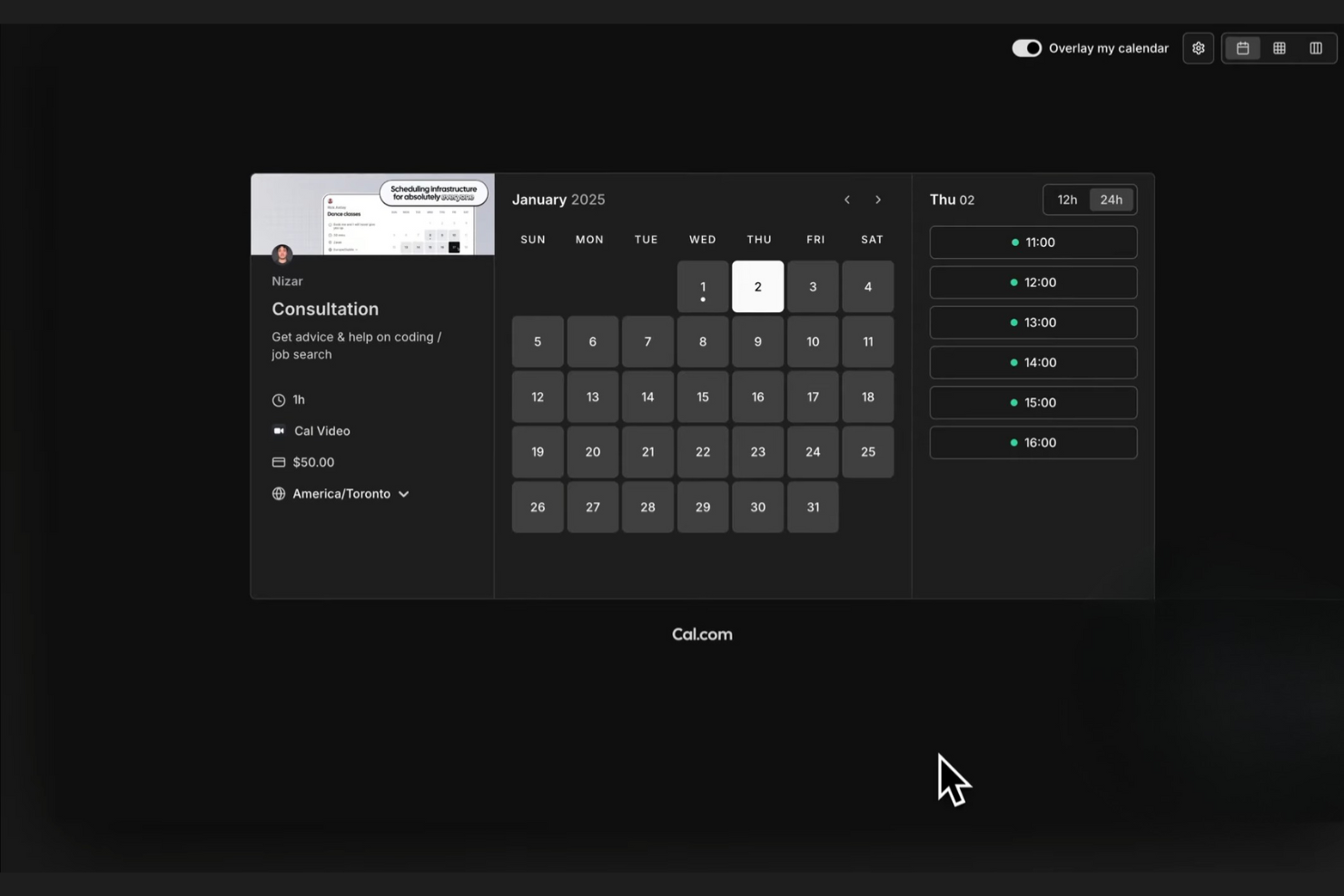Click the Nizar host name
This screenshot has height=896, width=1344.
[x=287, y=281]
